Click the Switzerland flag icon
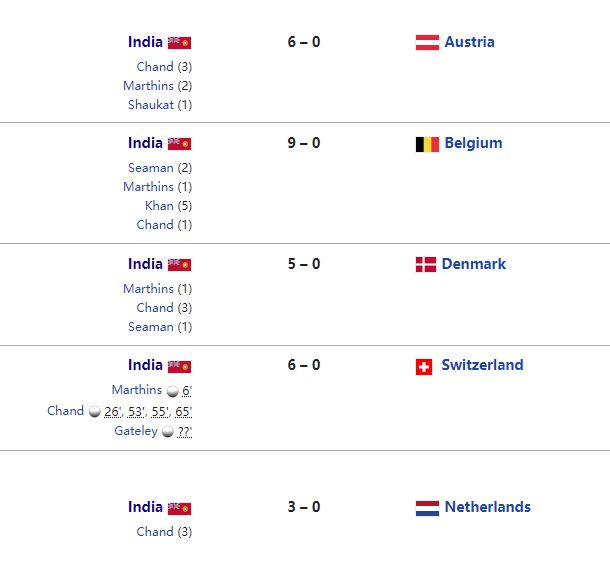 (x=424, y=367)
